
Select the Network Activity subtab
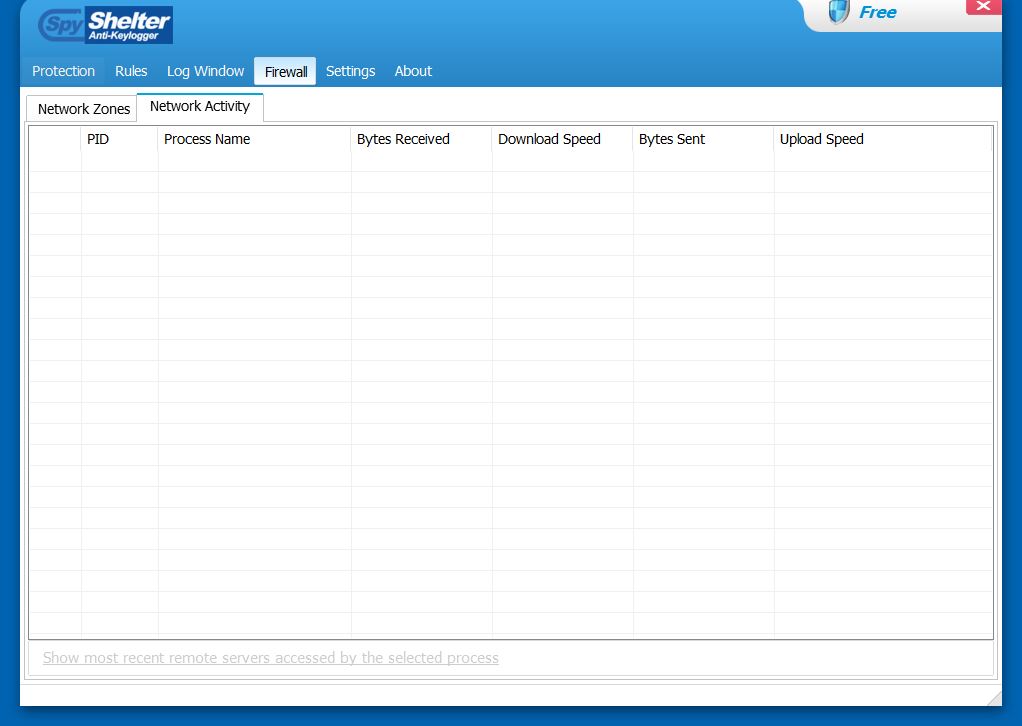pos(200,106)
